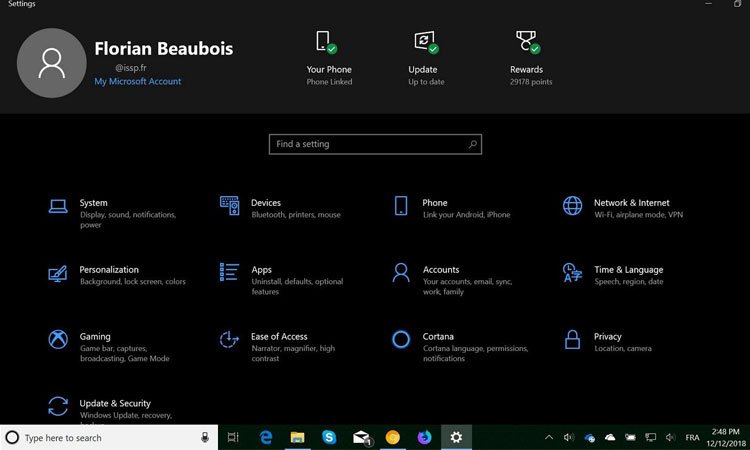Open the Phone settings category

[434, 203]
